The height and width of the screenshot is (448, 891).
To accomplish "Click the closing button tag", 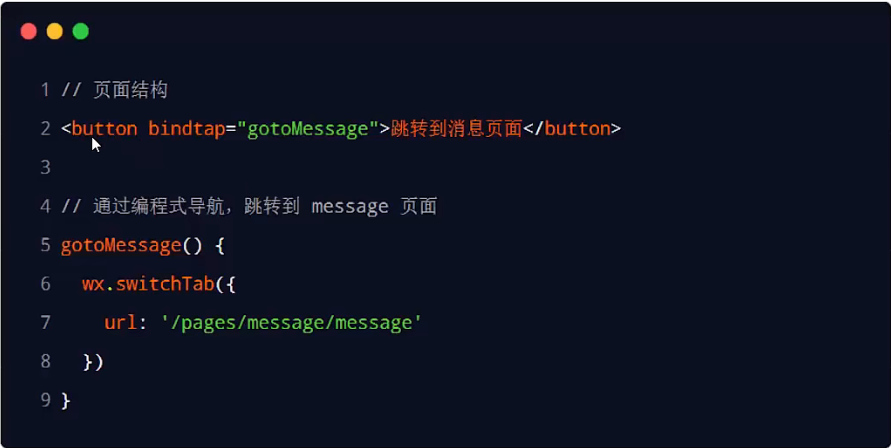I will click(x=572, y=128).
